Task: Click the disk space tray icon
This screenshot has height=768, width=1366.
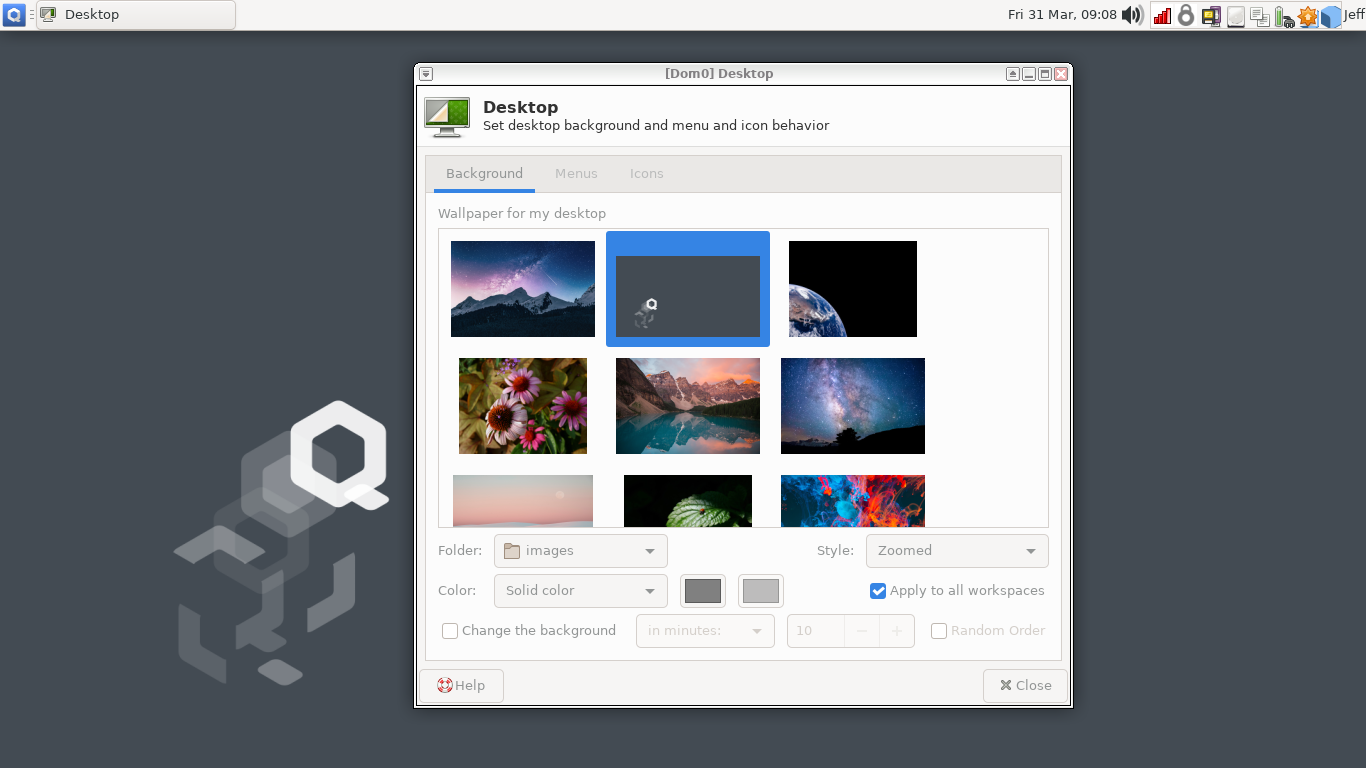Action: (1236, 16)
